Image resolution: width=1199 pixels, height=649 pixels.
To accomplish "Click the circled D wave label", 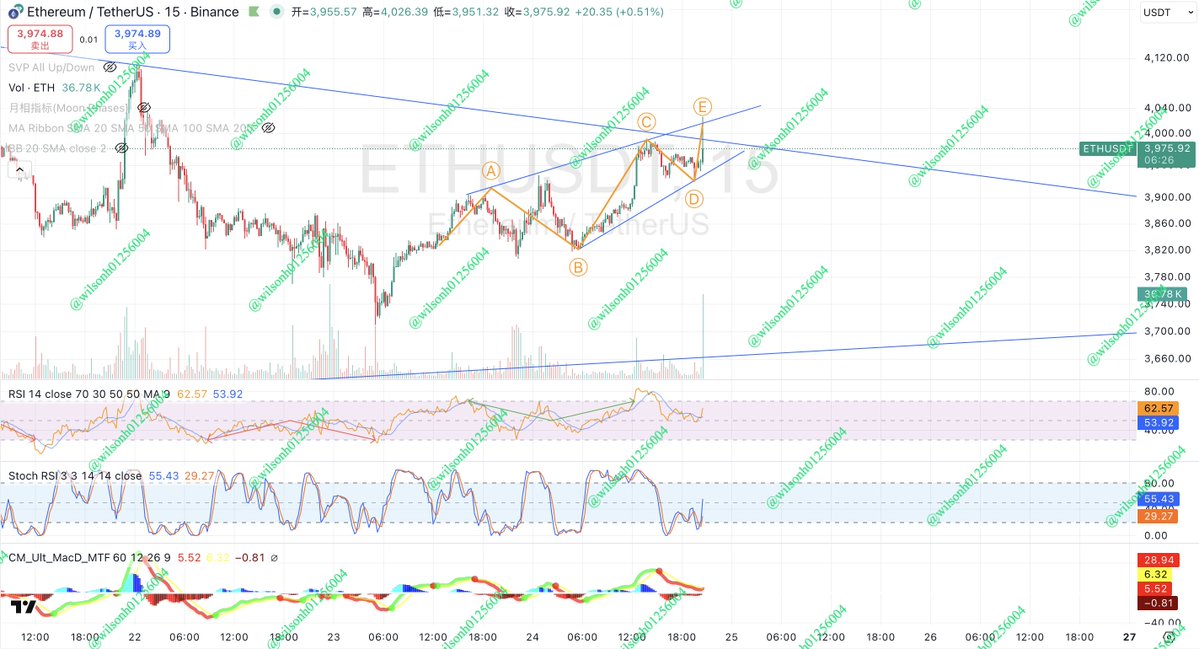I will (694, 200).
